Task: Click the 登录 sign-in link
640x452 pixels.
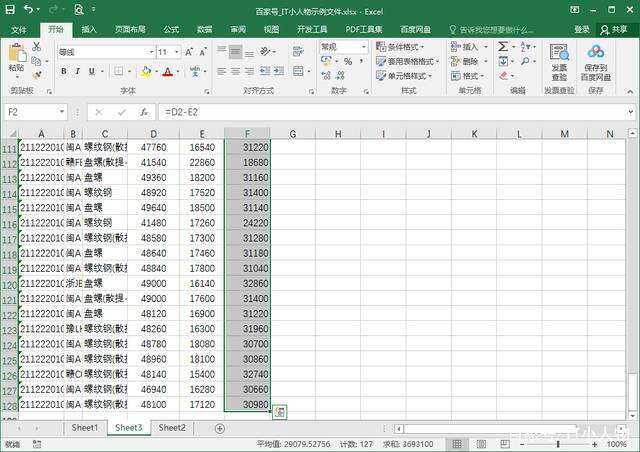Action: [582, 29]
